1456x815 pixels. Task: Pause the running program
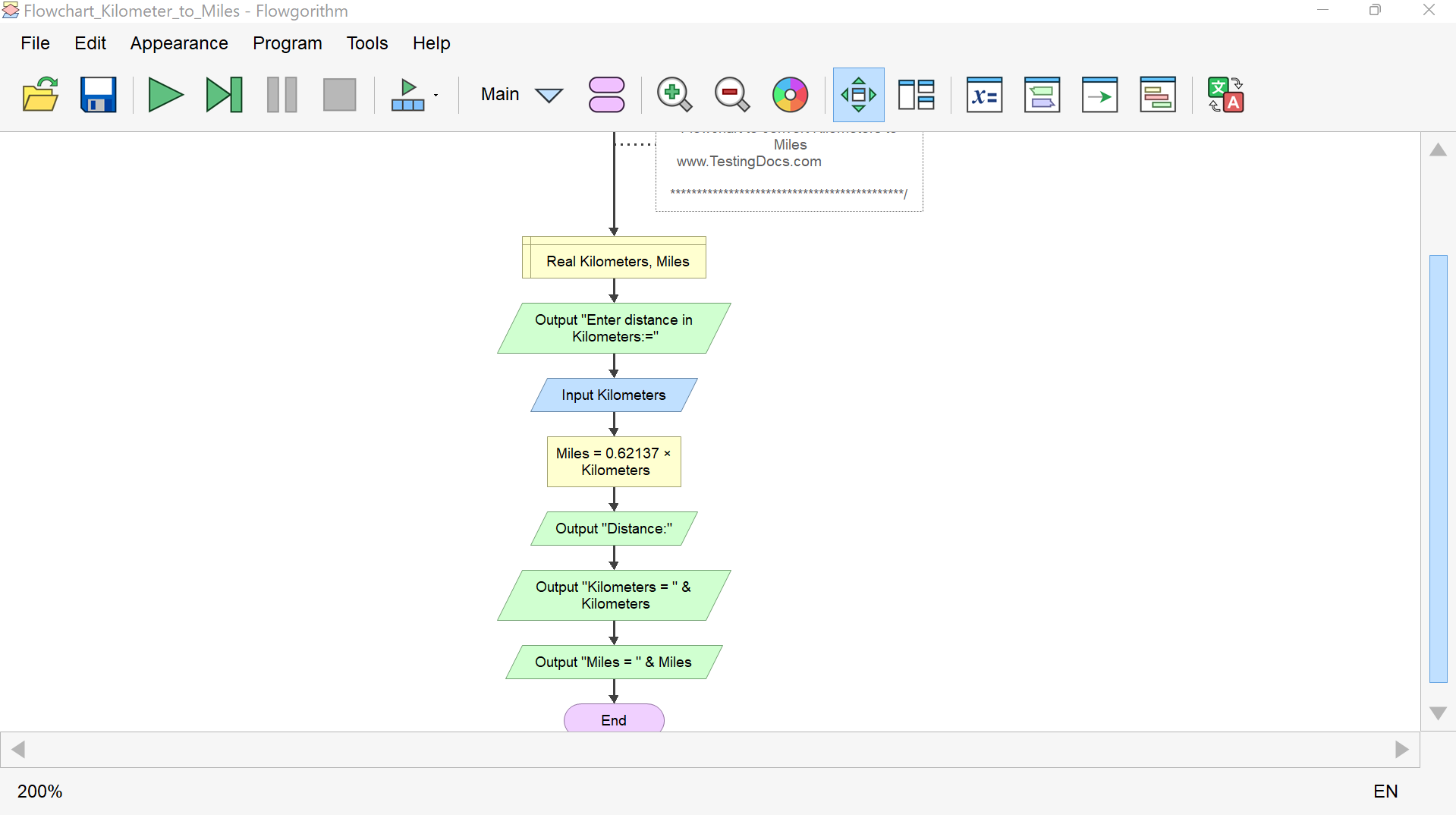tap(281, 95)
